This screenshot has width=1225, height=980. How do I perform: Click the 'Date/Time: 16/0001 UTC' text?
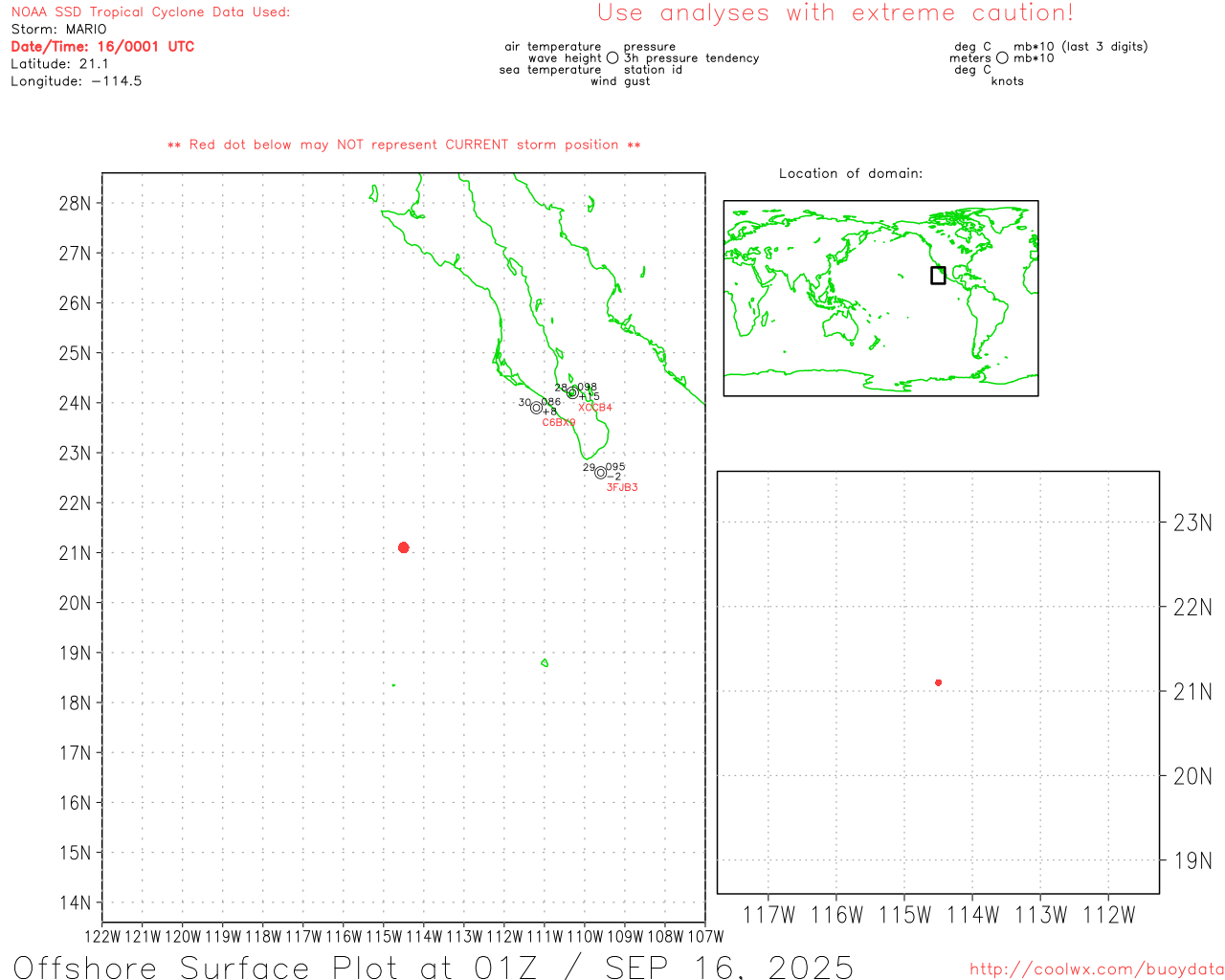102,46
